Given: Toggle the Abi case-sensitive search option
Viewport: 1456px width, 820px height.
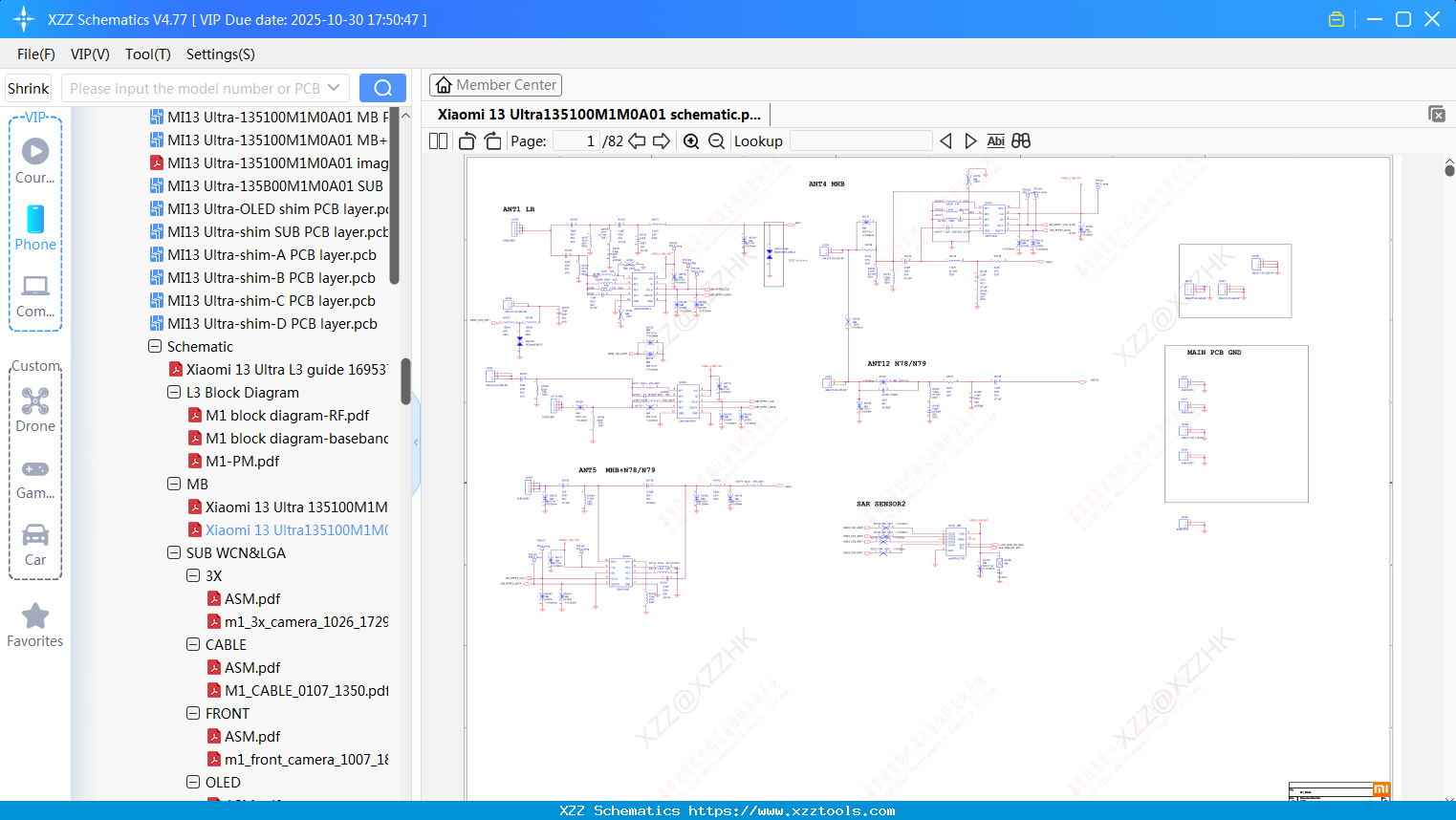Looking at the screenshot, I should [995, 140].
